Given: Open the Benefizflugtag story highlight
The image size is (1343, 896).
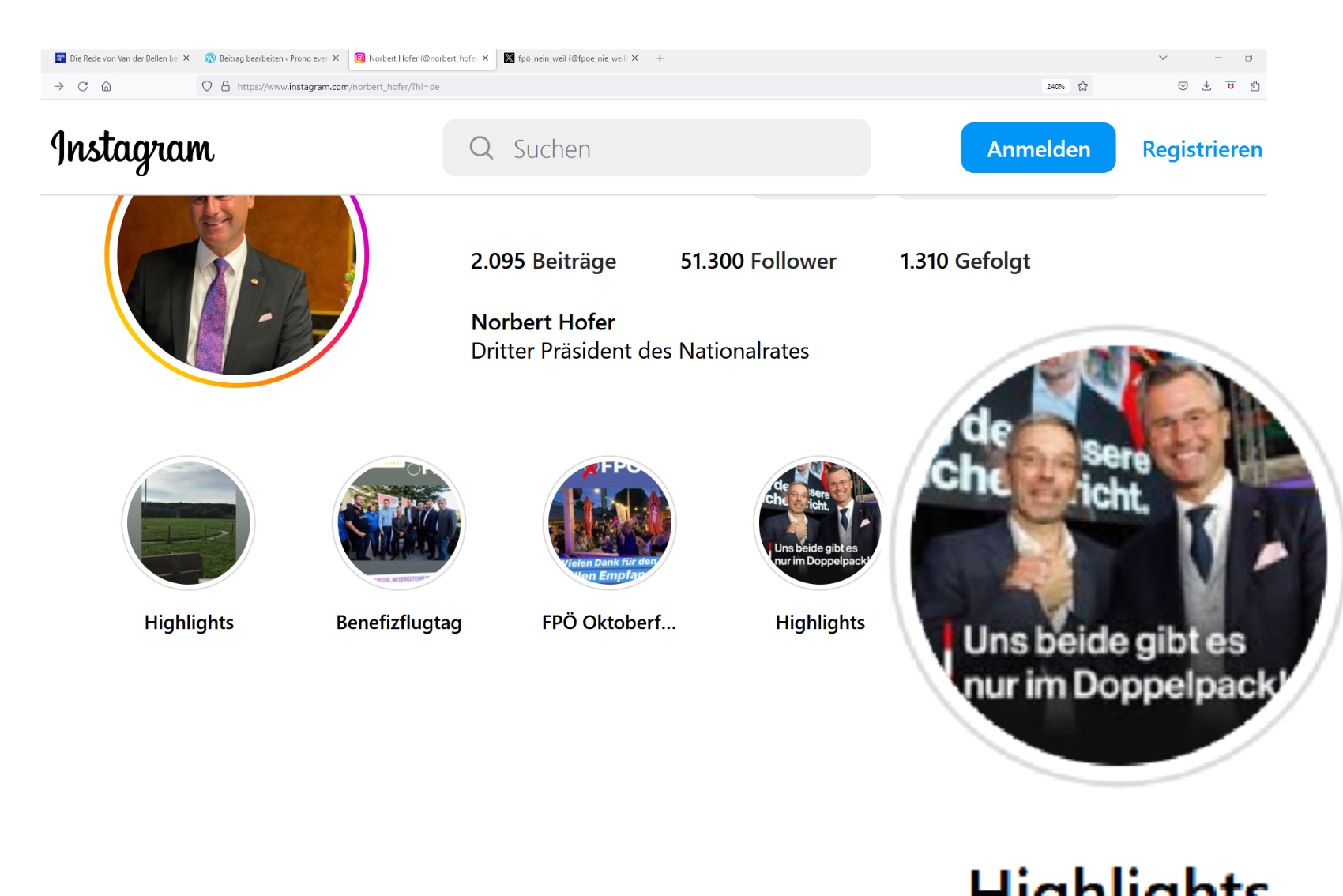Looking at the screenshot, I should (x=399, y=523).
